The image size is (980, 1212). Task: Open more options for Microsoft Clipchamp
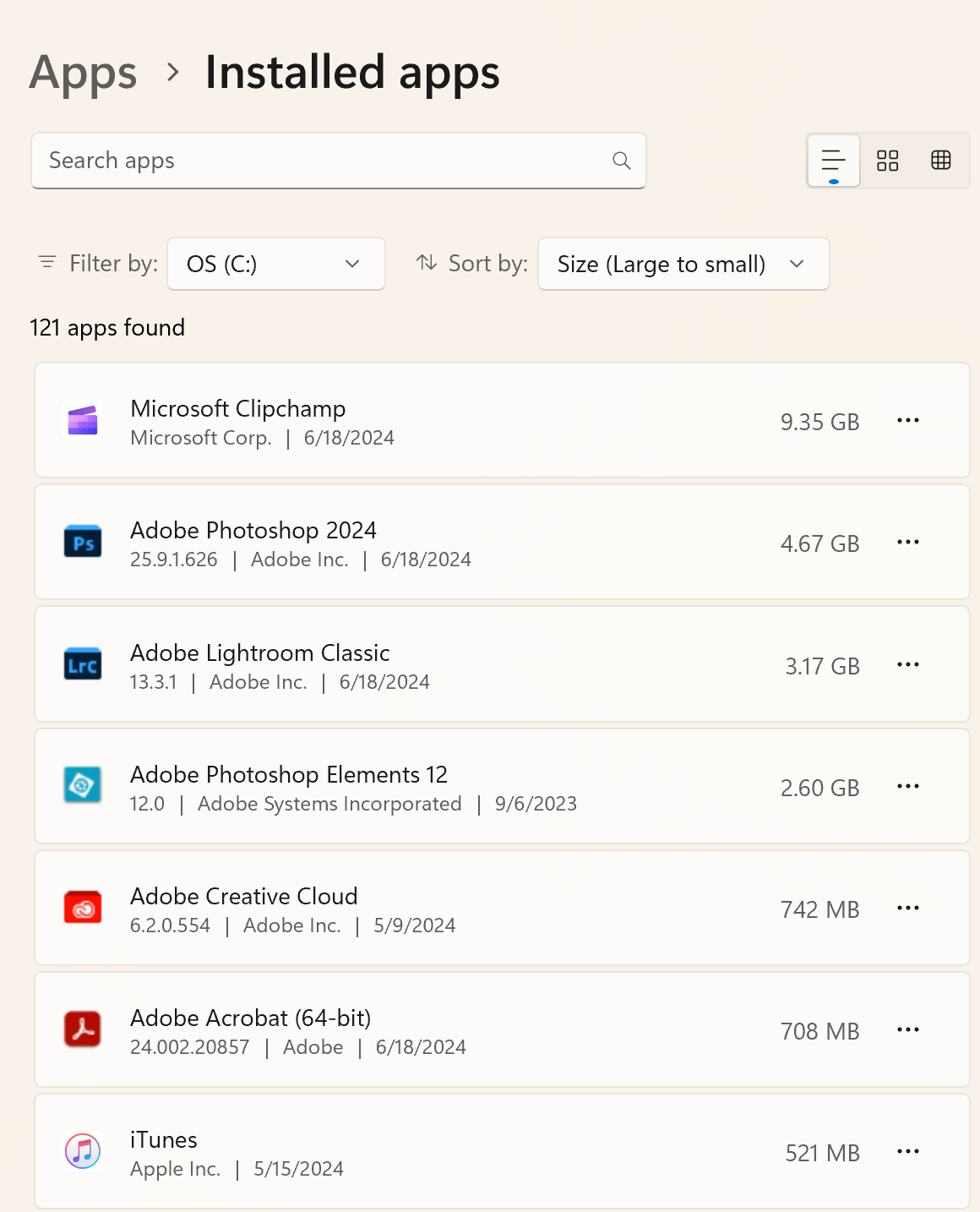(x=908, y=421)
